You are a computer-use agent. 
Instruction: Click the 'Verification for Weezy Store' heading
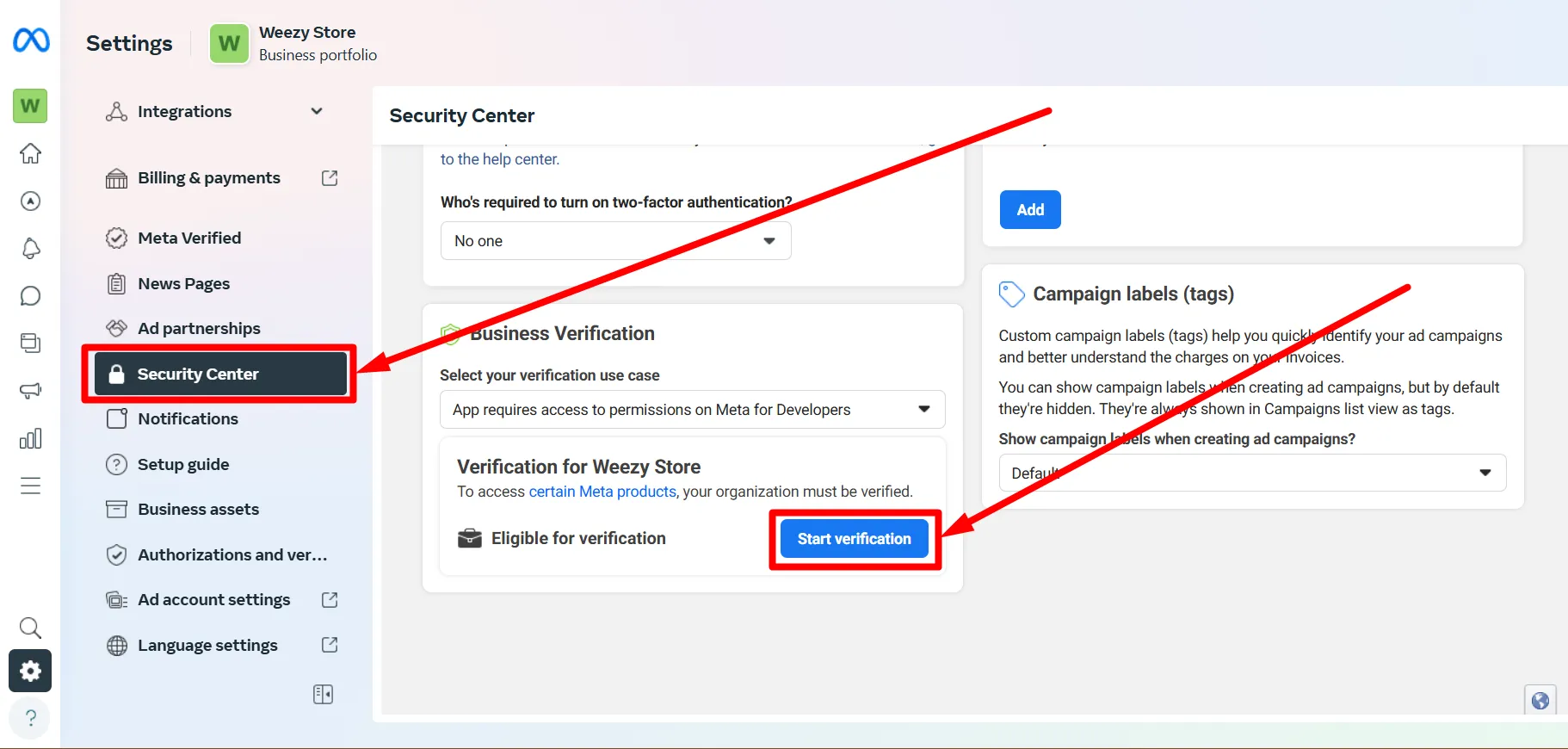click(578, 467)
